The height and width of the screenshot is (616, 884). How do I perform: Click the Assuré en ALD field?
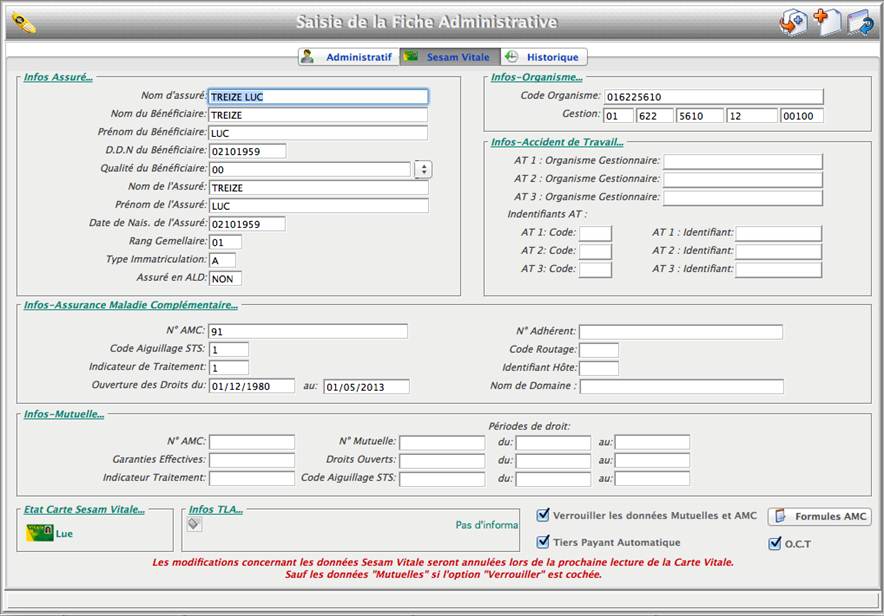tap(226, 278)
